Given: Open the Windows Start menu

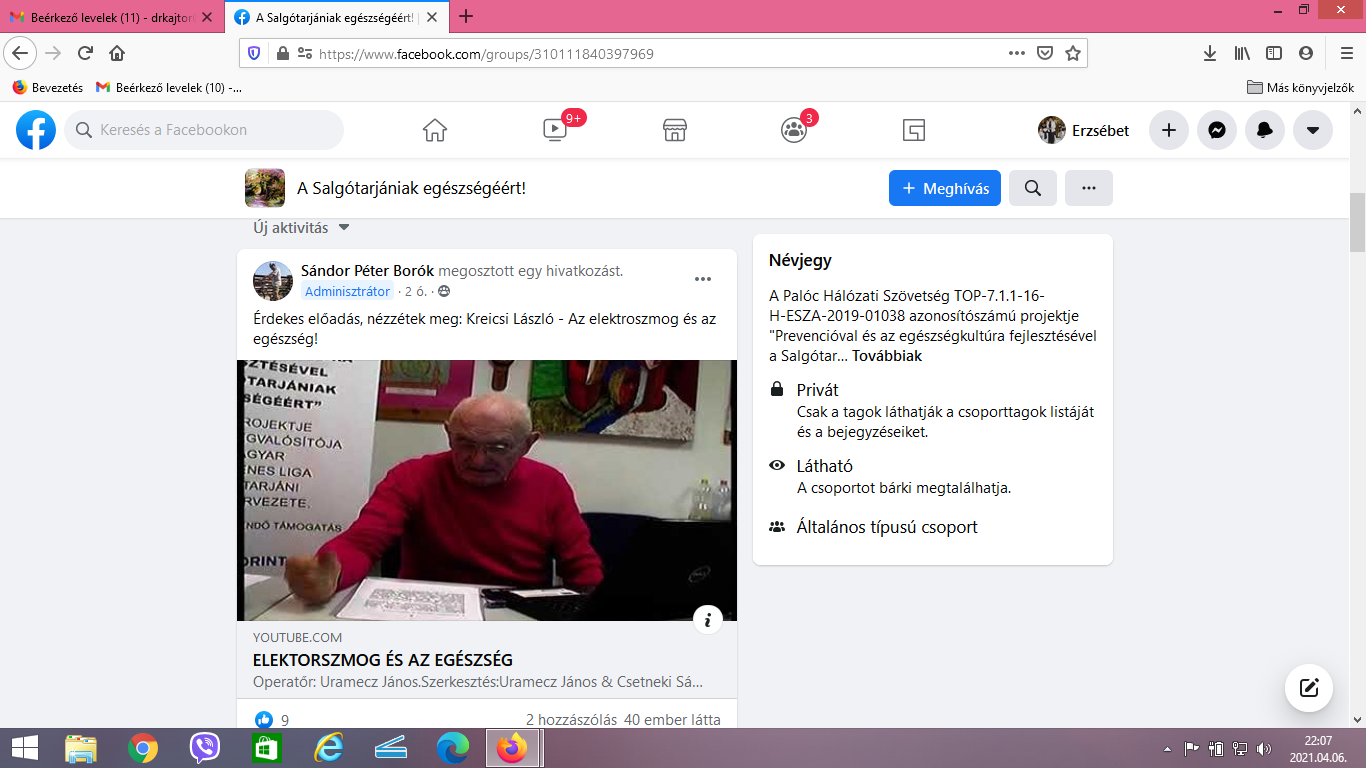Looking at the screenshot, I should [x=24, y=747].
